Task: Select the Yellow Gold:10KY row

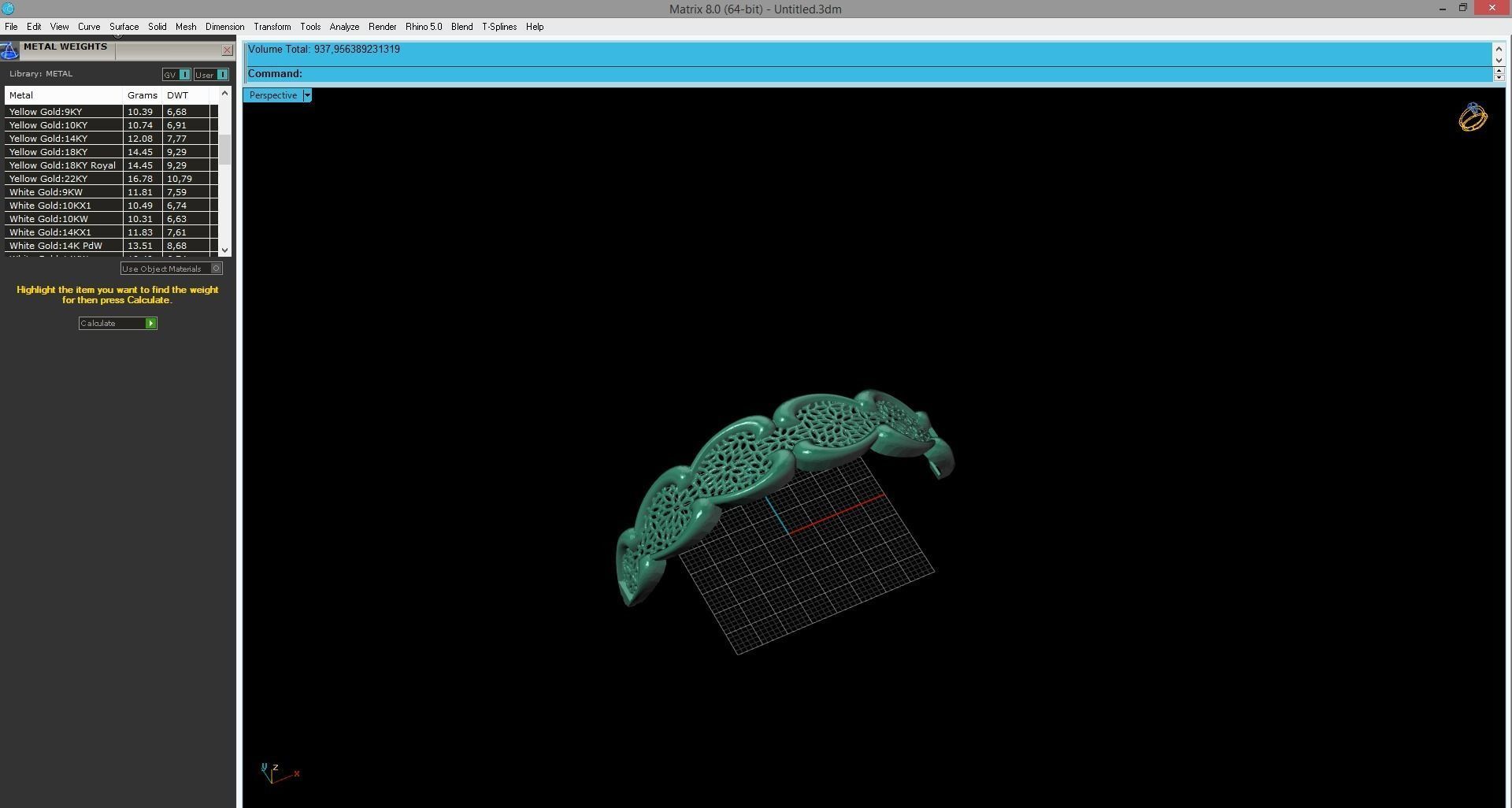Action: 111,125
